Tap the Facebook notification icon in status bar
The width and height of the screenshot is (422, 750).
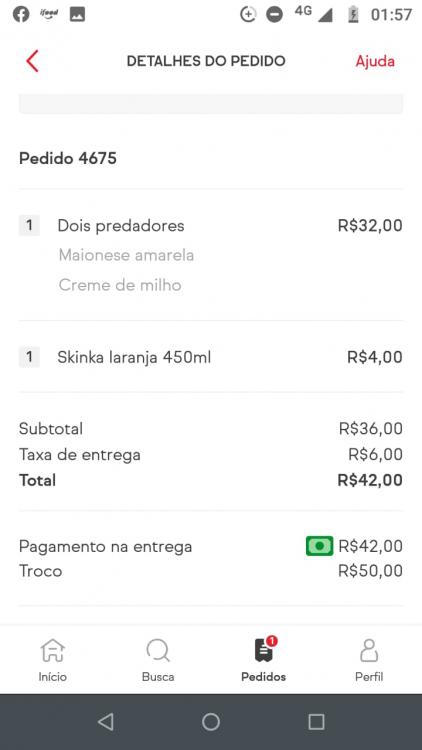pyautogui.click(x=21, y=14)
